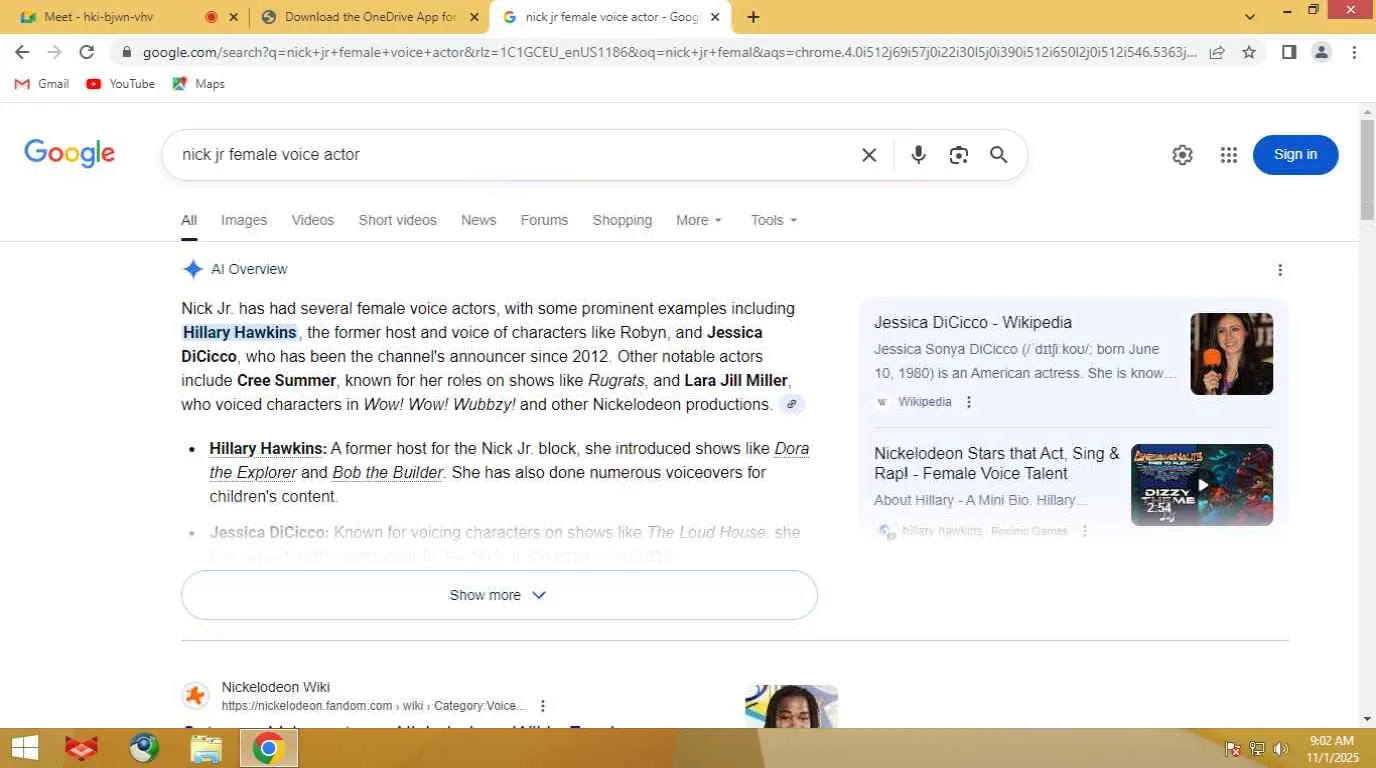Search by image with Google Lens
The height and width of the screenshot is (768, 1376).
pos(959,155)
